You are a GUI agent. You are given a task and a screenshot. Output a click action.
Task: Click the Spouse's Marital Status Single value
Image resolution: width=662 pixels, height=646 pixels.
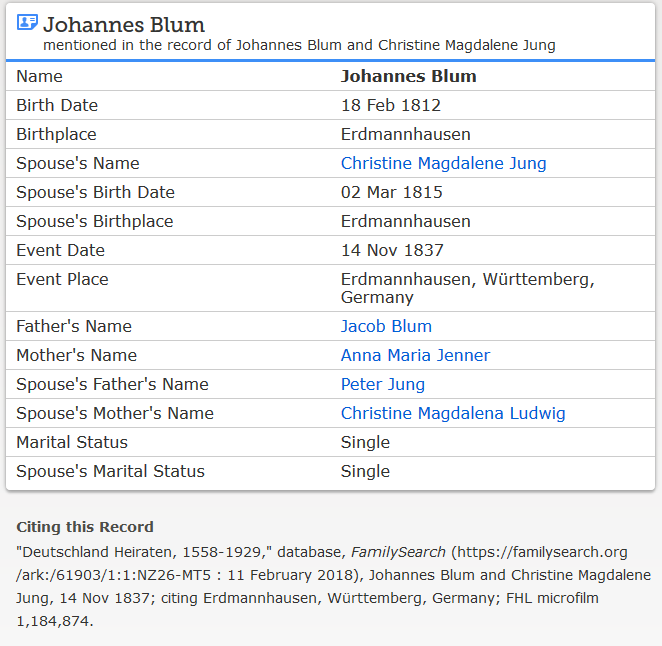(365, 471)
